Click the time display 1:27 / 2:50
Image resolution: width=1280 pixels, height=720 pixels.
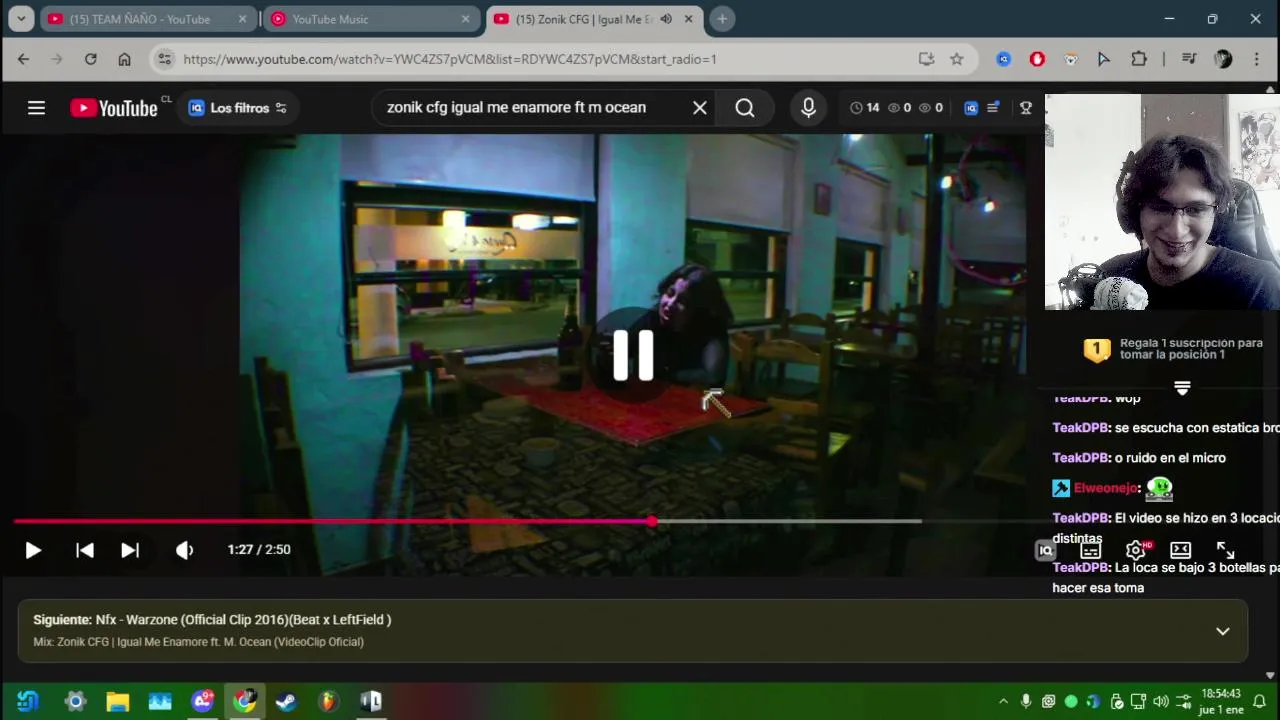point(259,550)
